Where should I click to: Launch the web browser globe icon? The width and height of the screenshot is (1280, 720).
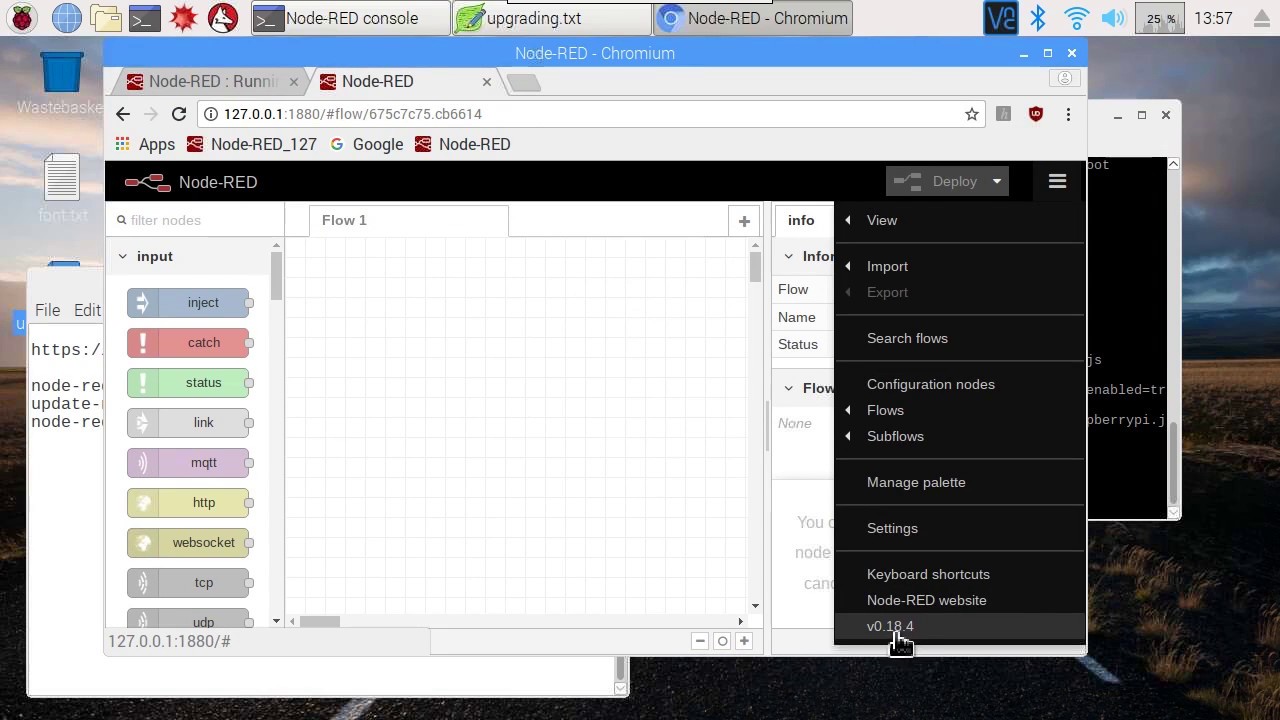coord(66,18)
